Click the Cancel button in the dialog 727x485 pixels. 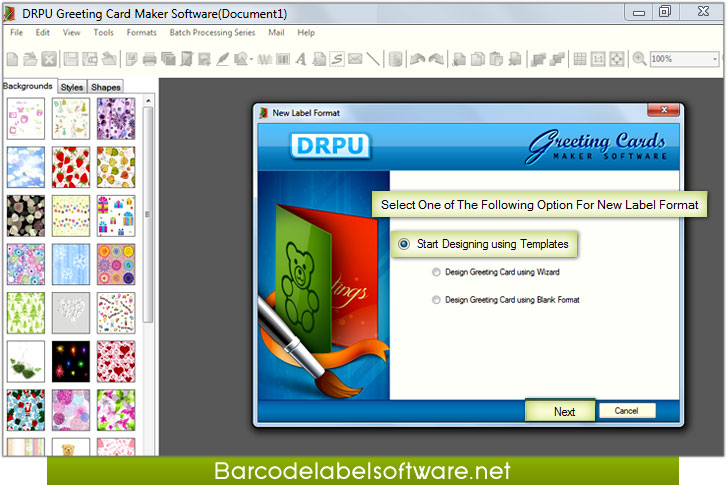pyautogui.click(x=626, y=411)
